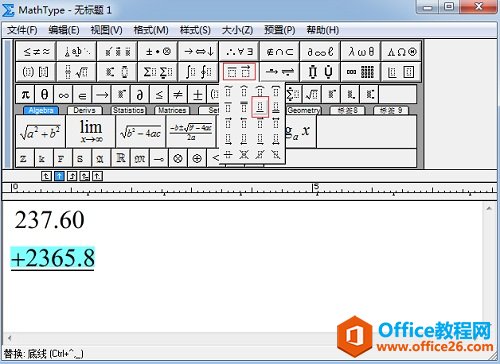Select the tilde over-template in the open palette

228,91
